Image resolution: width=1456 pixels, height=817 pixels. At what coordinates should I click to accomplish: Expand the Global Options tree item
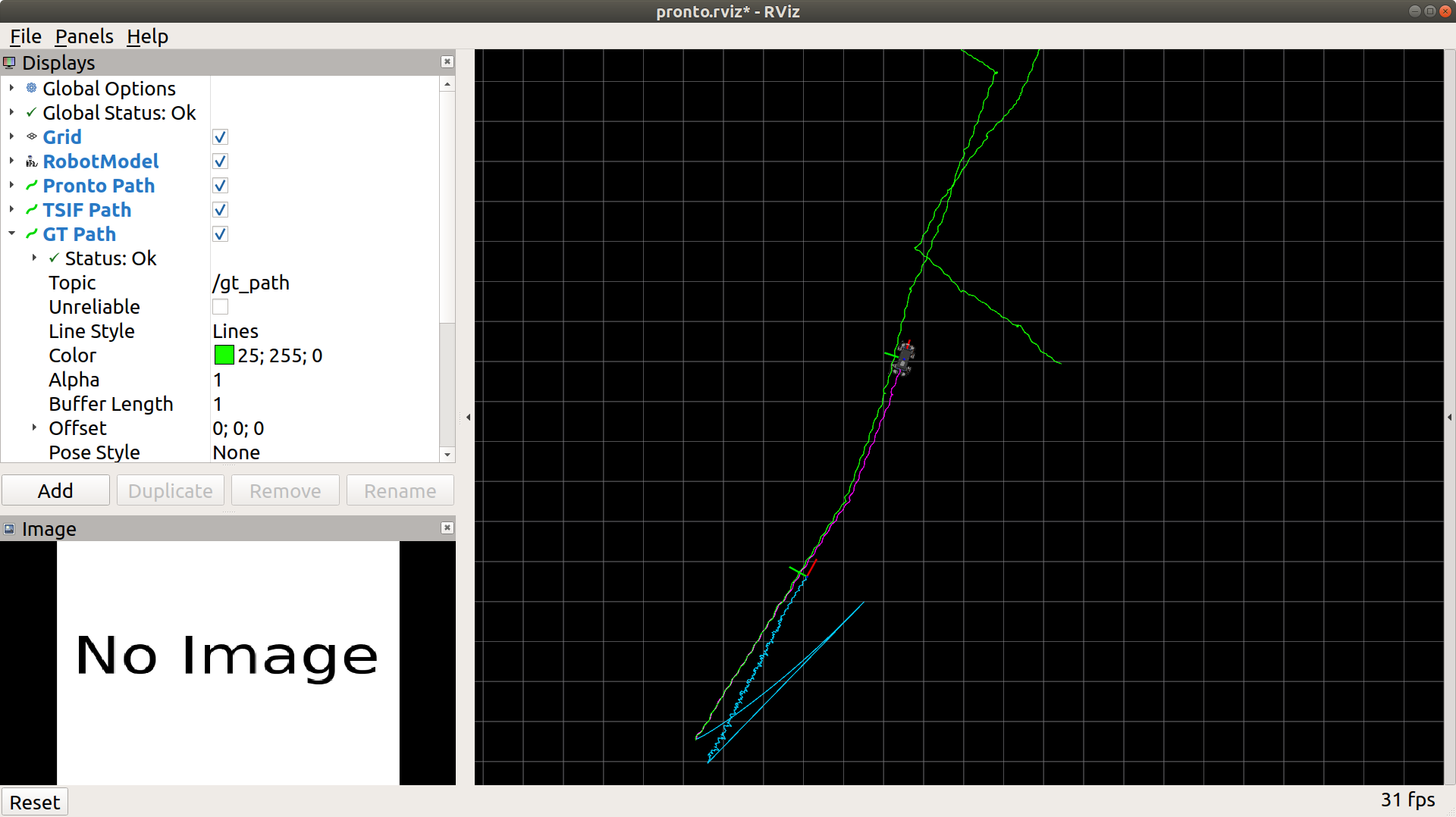pos(11,88)
